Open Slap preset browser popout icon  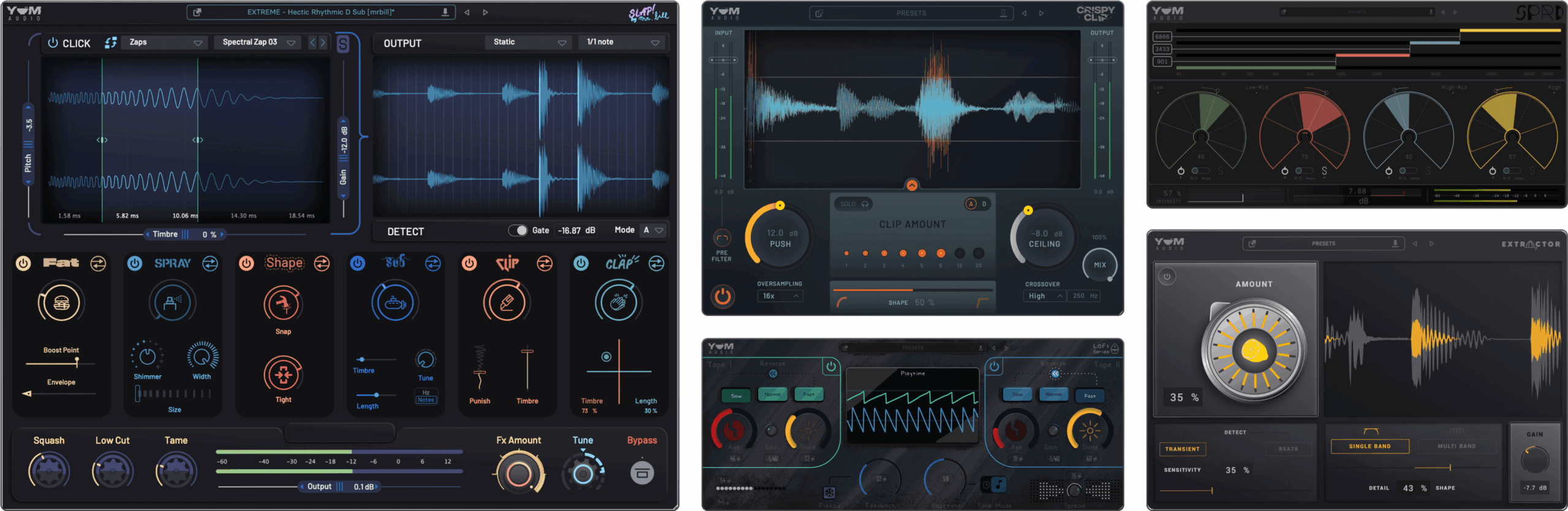coord(197,12)
